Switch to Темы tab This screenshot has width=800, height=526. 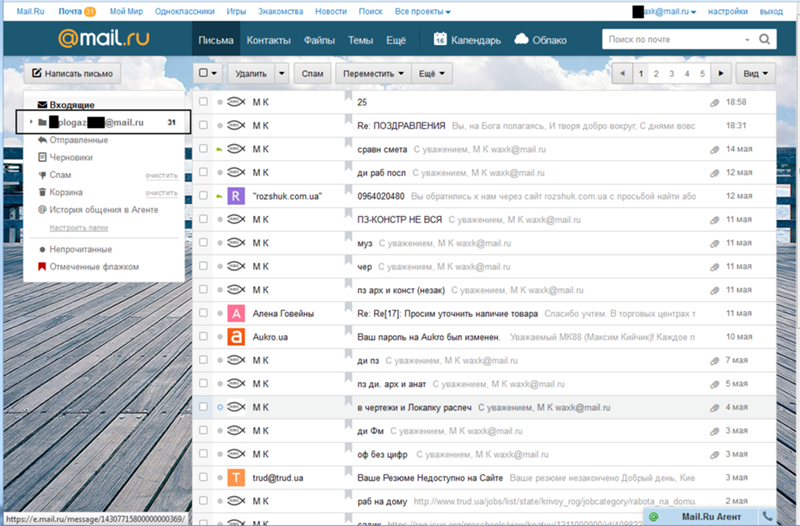(360, 40)
